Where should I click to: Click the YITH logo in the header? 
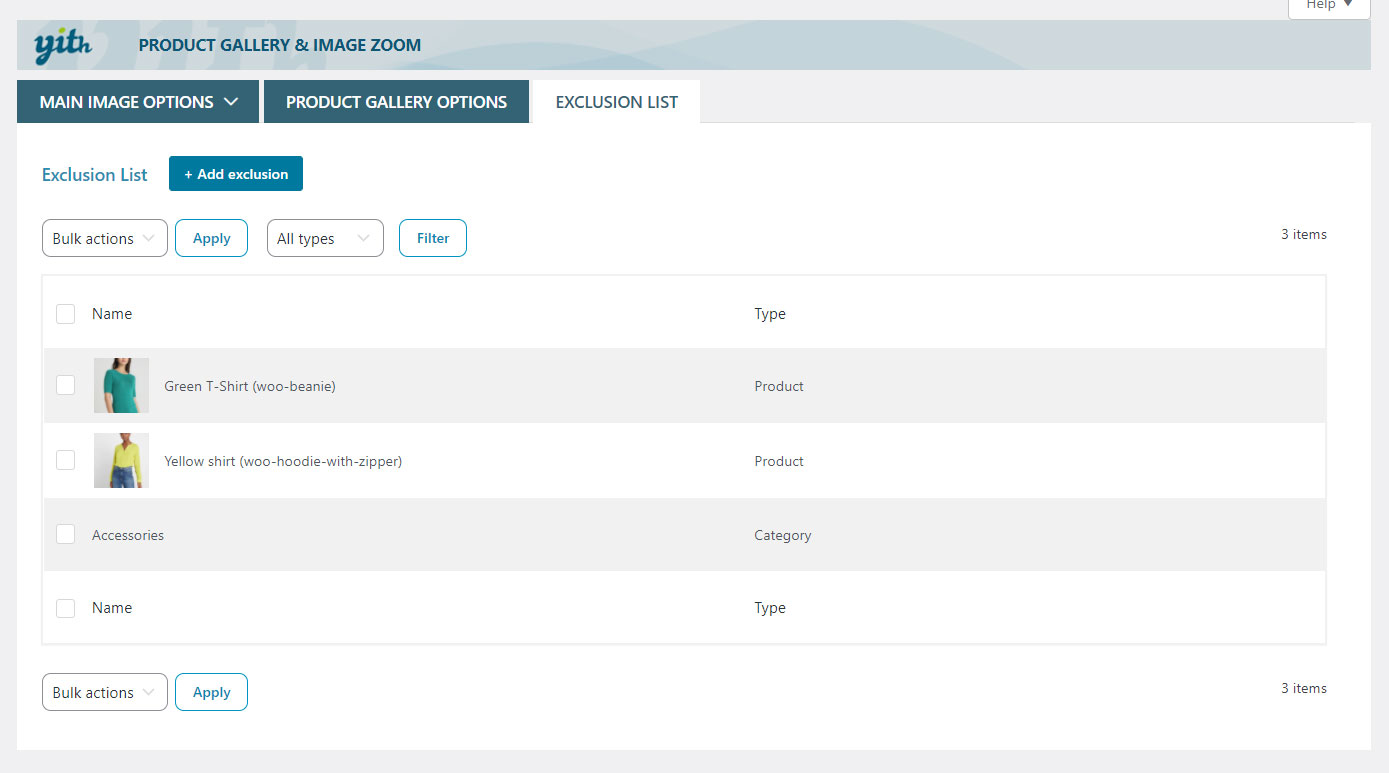pyautogui.click(x=63, y=45)
